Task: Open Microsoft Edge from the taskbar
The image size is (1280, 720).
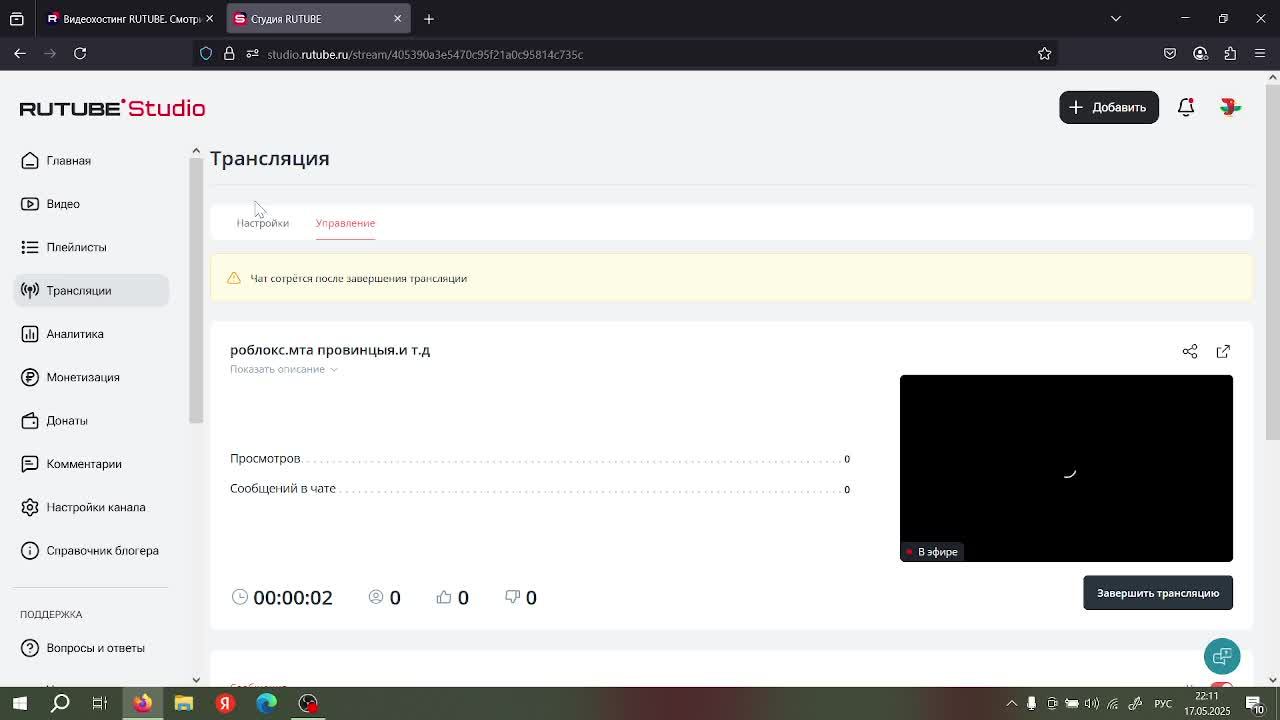Action: pyautogui.click(x=266, y=704)
